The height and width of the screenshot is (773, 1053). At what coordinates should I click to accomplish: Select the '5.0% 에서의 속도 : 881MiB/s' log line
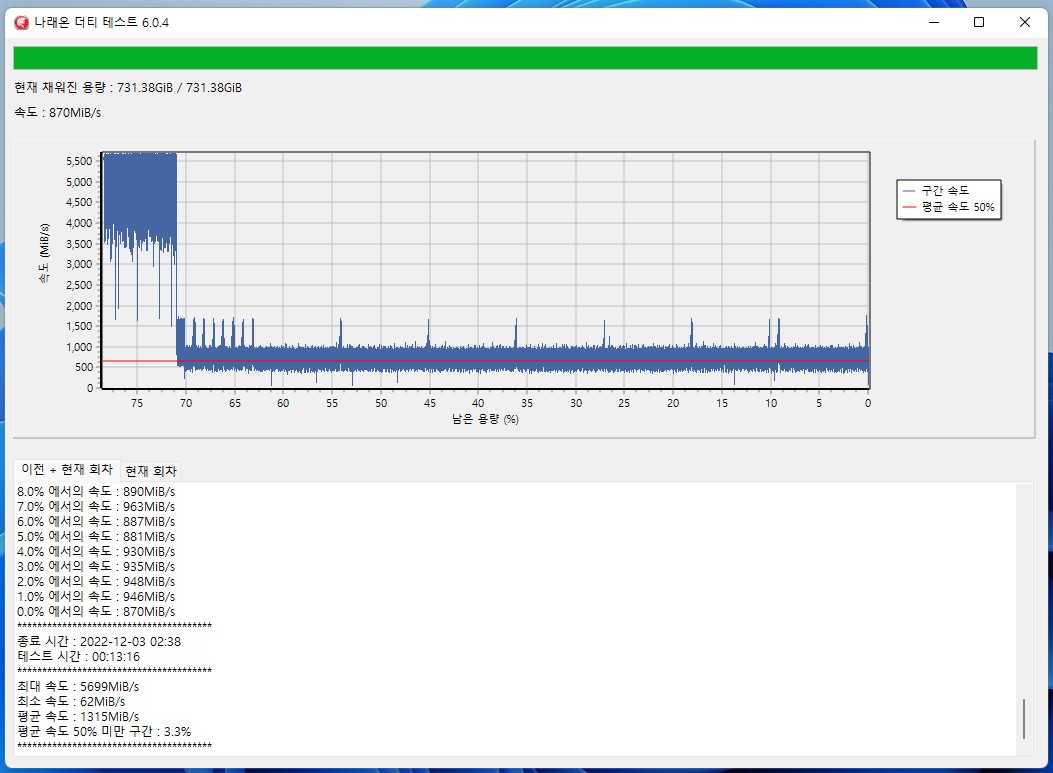pyautogui.click(x=96, y=537)
